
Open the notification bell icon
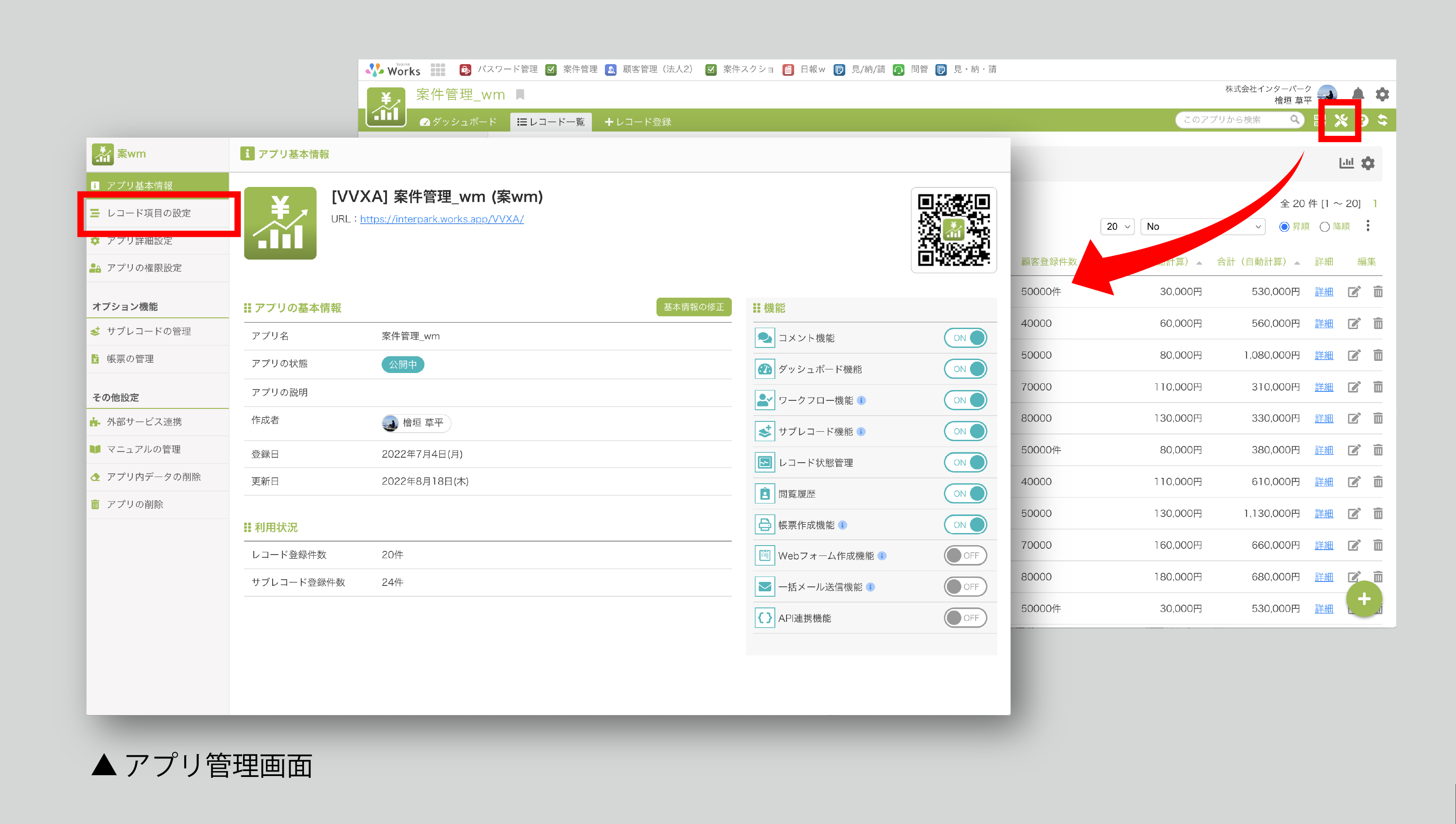coord(1357,94)
